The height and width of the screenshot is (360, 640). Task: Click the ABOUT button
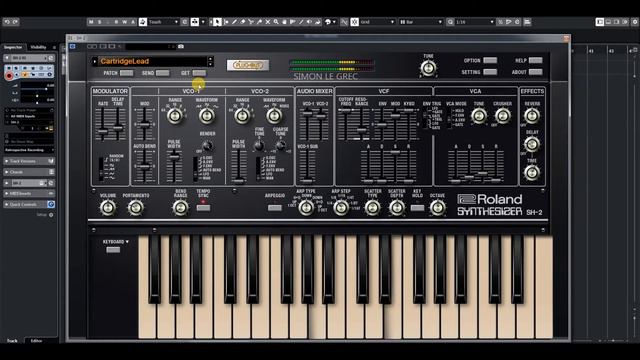click(x=536, y=72)
